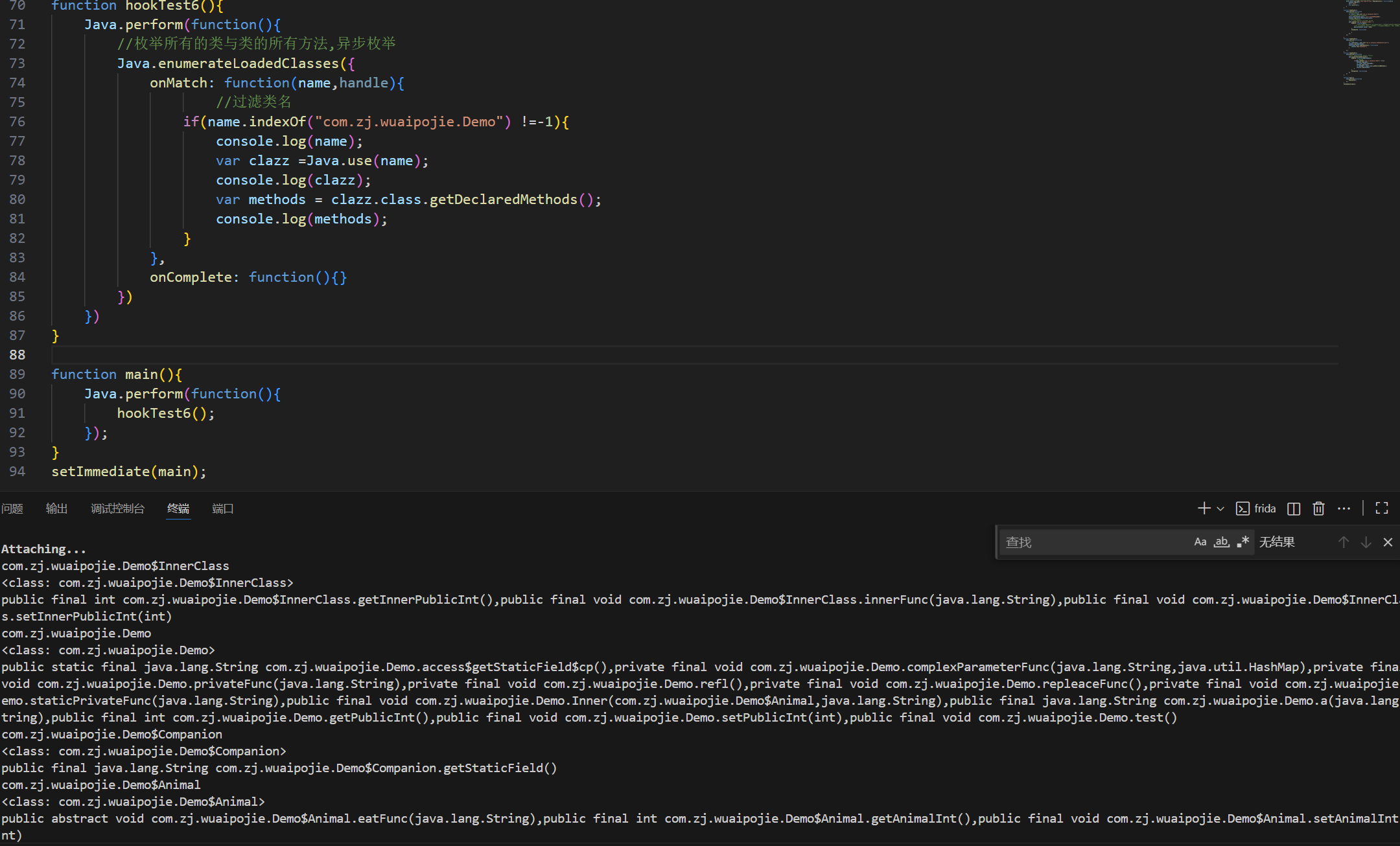This screenshot has height=846, width=1400.
Task: Go to next find match arrow
Action: point(1366,542)
